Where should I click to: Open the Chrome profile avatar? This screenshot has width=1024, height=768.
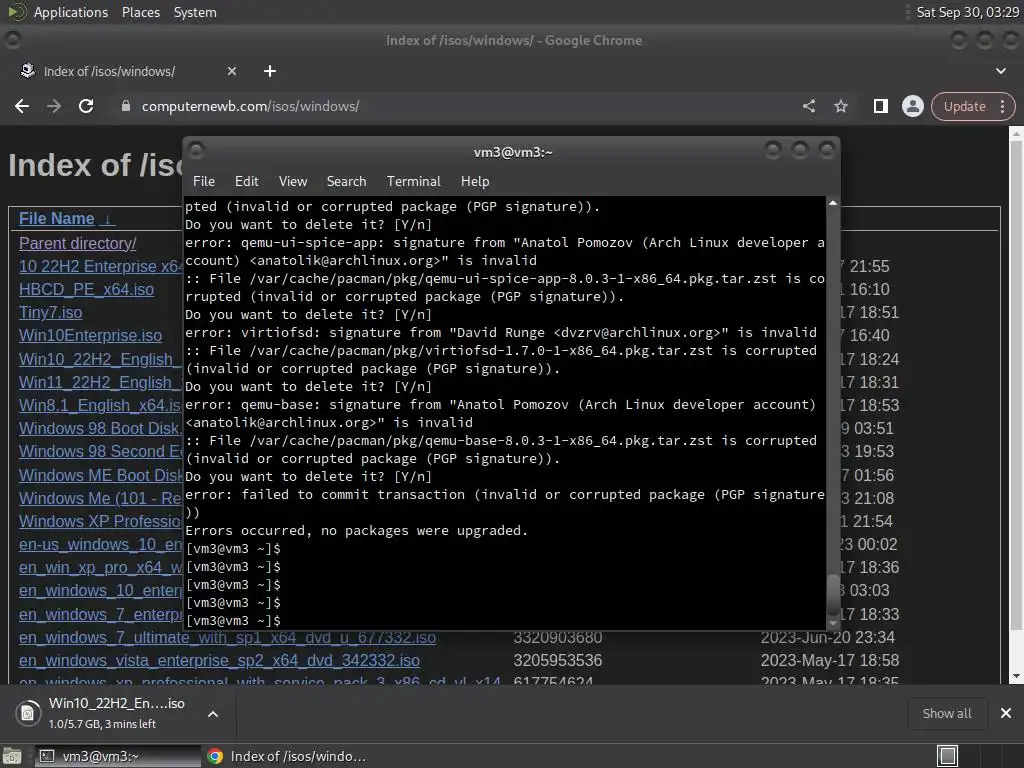[x=912, y=106]
